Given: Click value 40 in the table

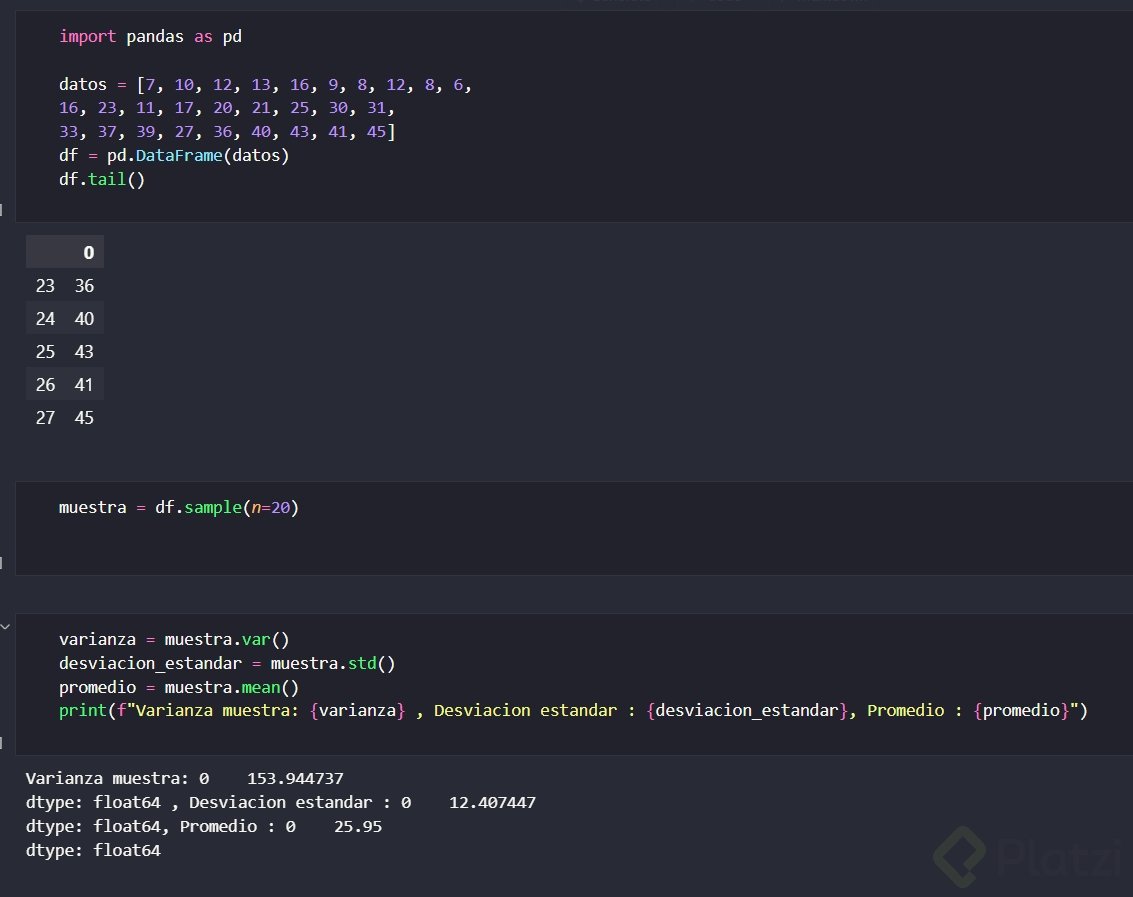Looking at the screenshot, I should [85, 319].
